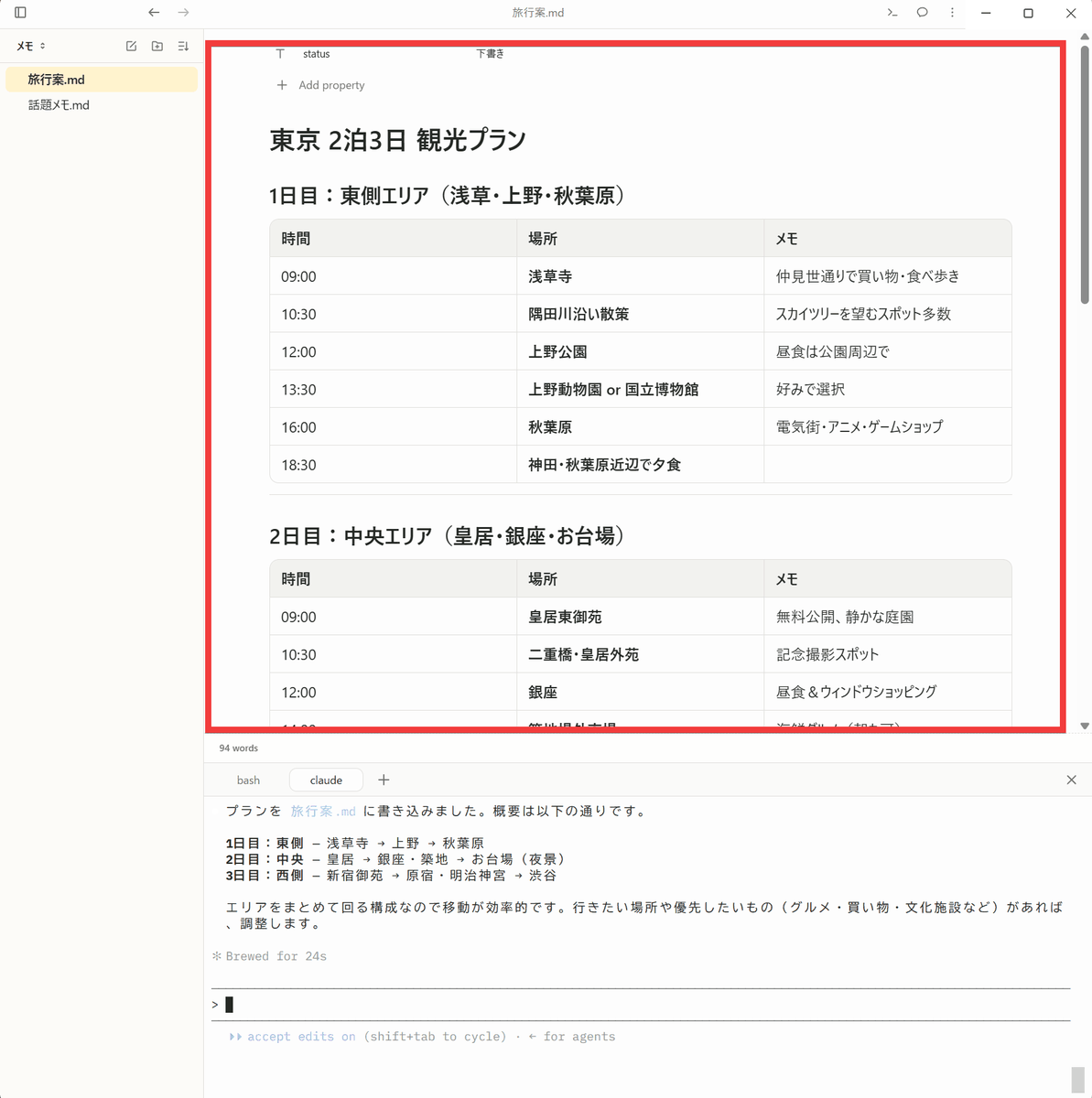Open the chat bubble icon in title bar
Screen dimensions: 1092x1098
coord(923,13)
